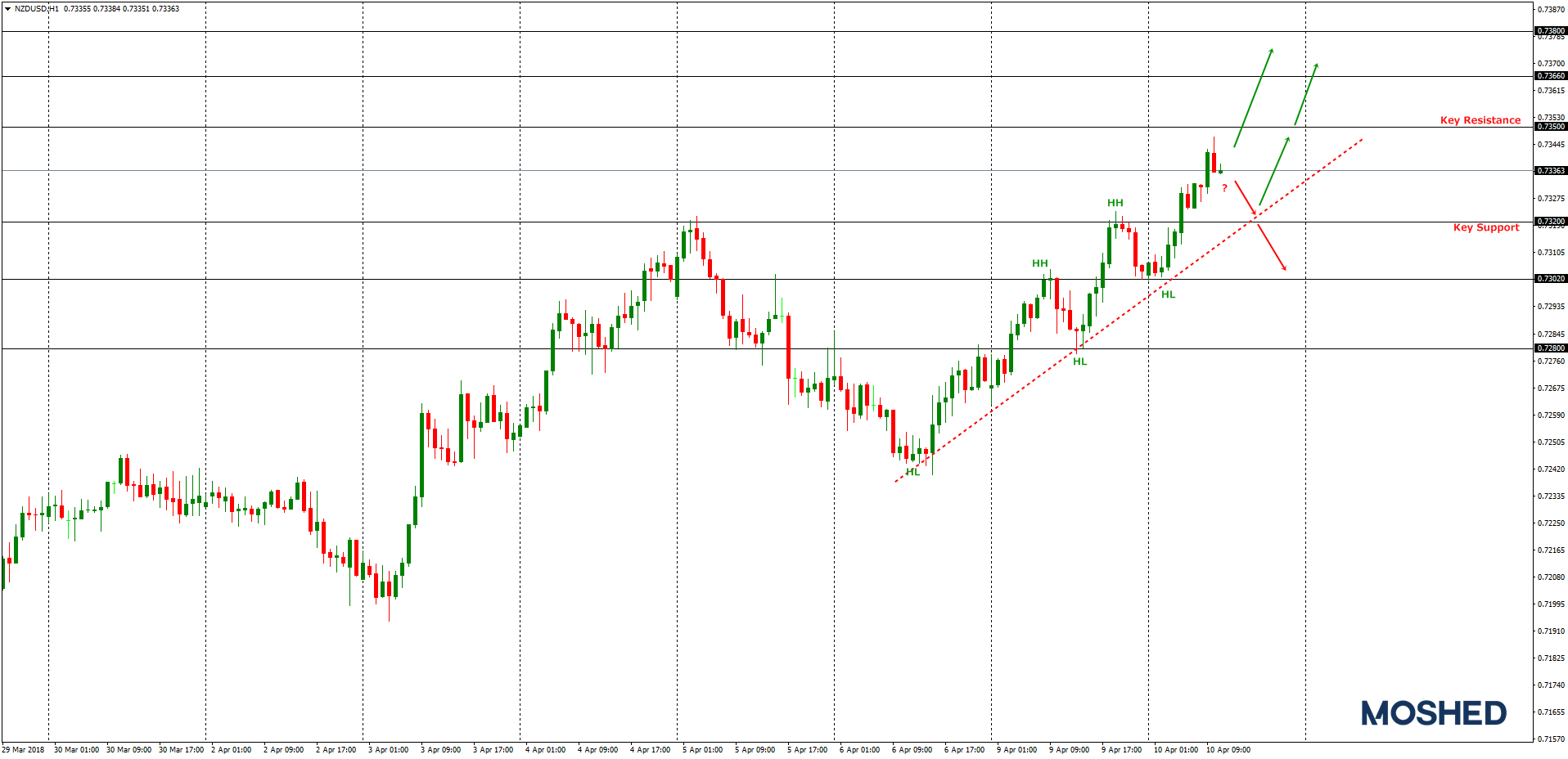Click the 5 Apr 01:00 time label
The image size is (1568, 759).
point(702,750)
